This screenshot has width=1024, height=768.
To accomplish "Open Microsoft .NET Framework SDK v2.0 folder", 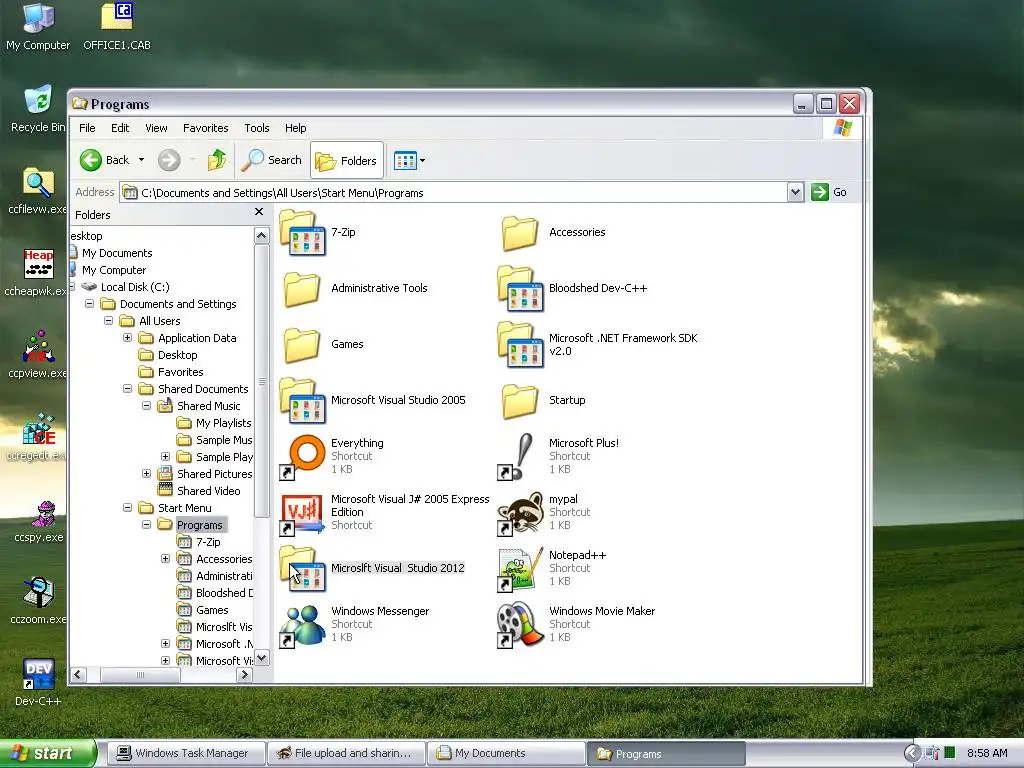I will (520, 344).
